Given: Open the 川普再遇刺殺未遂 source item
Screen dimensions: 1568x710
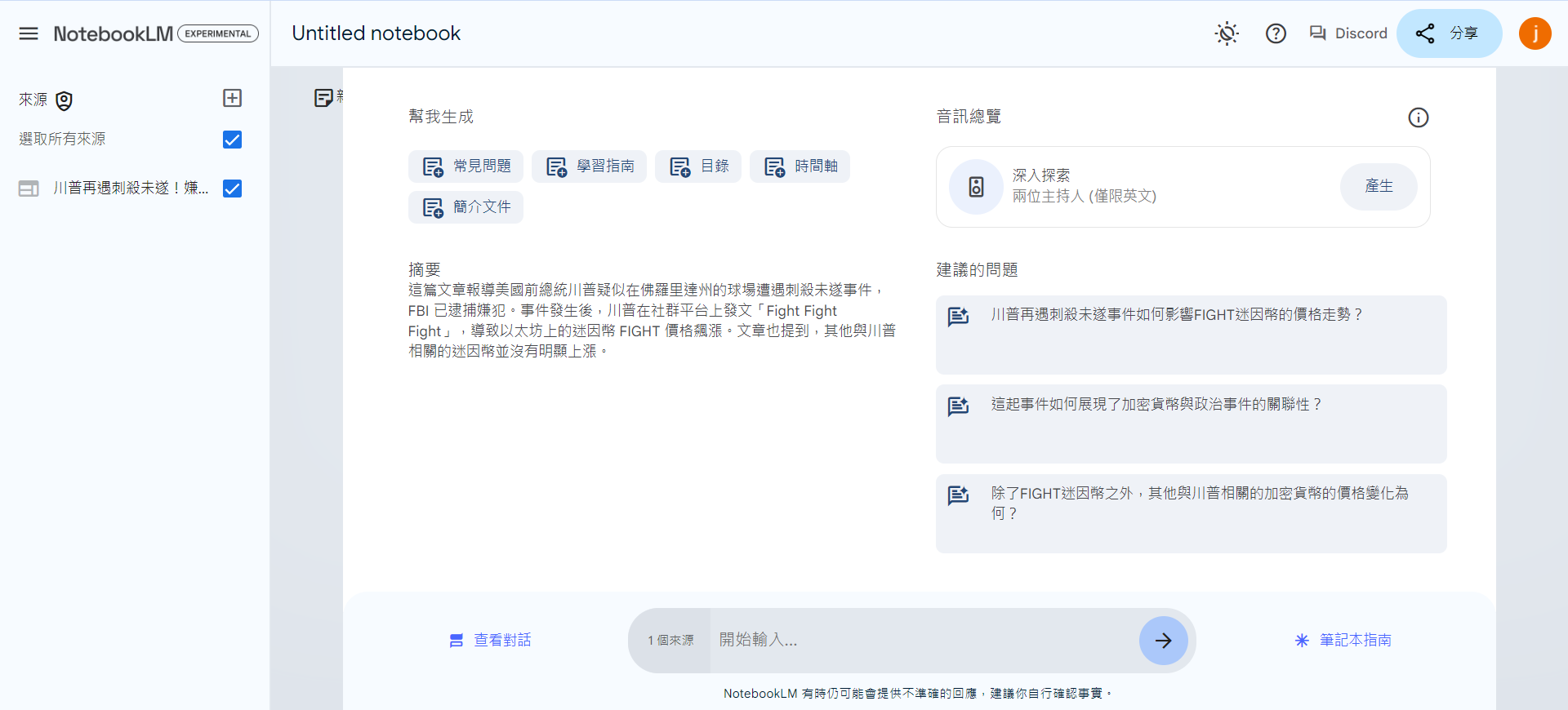Looking at the screenshot, I should (x=131, y=189).
